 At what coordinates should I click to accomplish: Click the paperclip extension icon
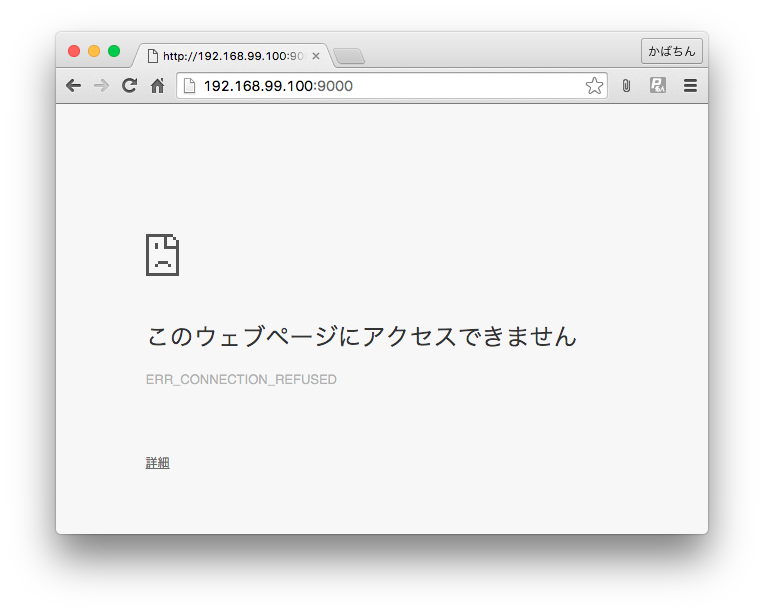click(x=626, y=86)
